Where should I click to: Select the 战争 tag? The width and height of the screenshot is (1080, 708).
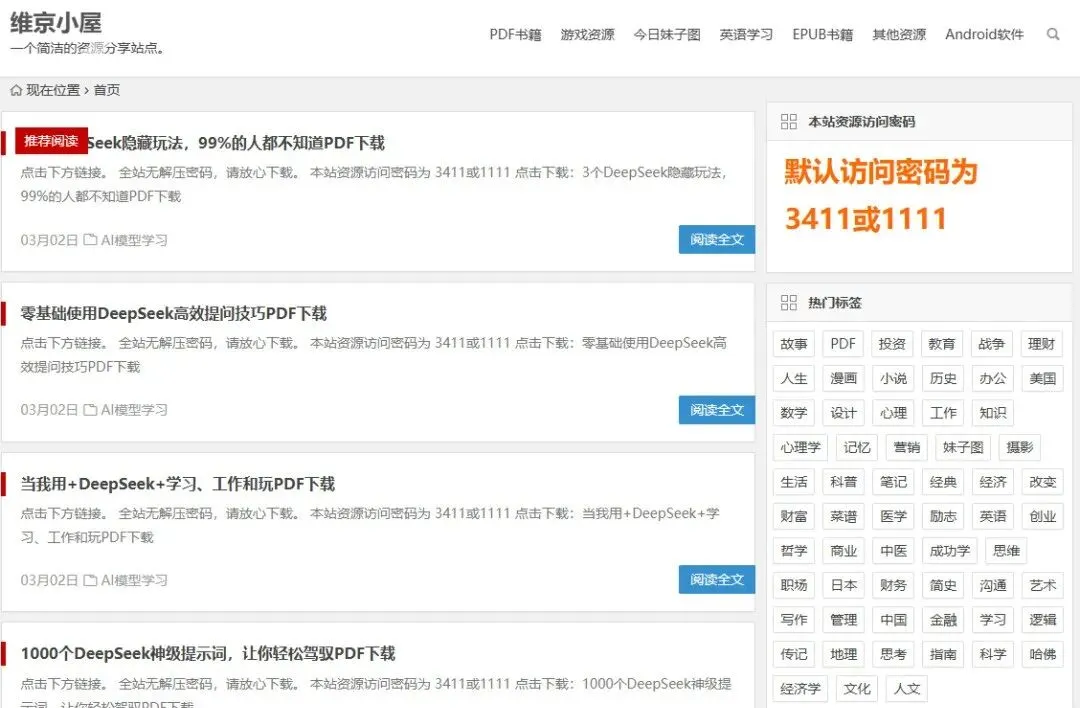(992, 344)
